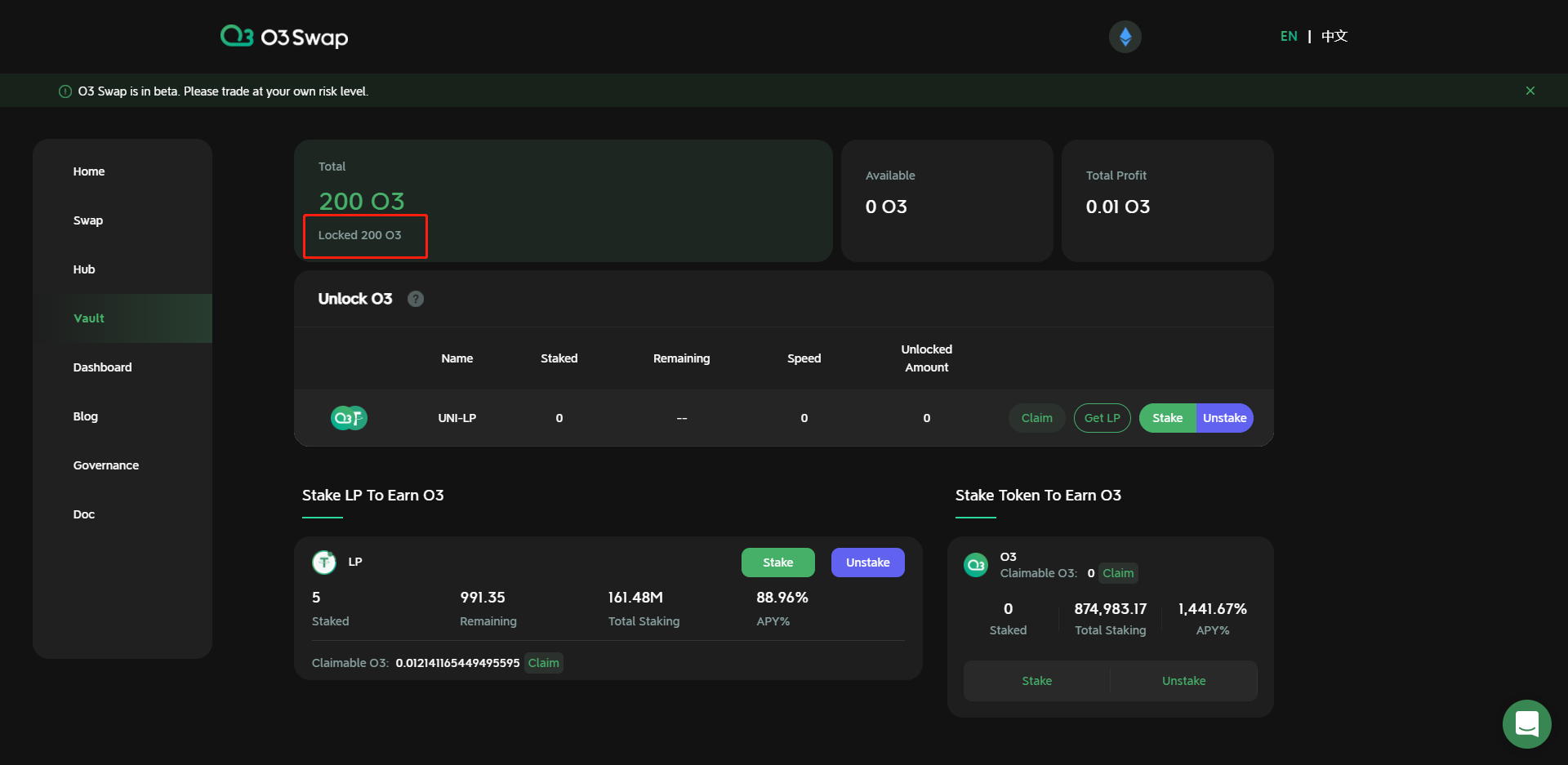This screenshot has height=765, width=1568.
Task: Click the O3 Swap logo
Action: pyautogui.click(x=284, y=37)
